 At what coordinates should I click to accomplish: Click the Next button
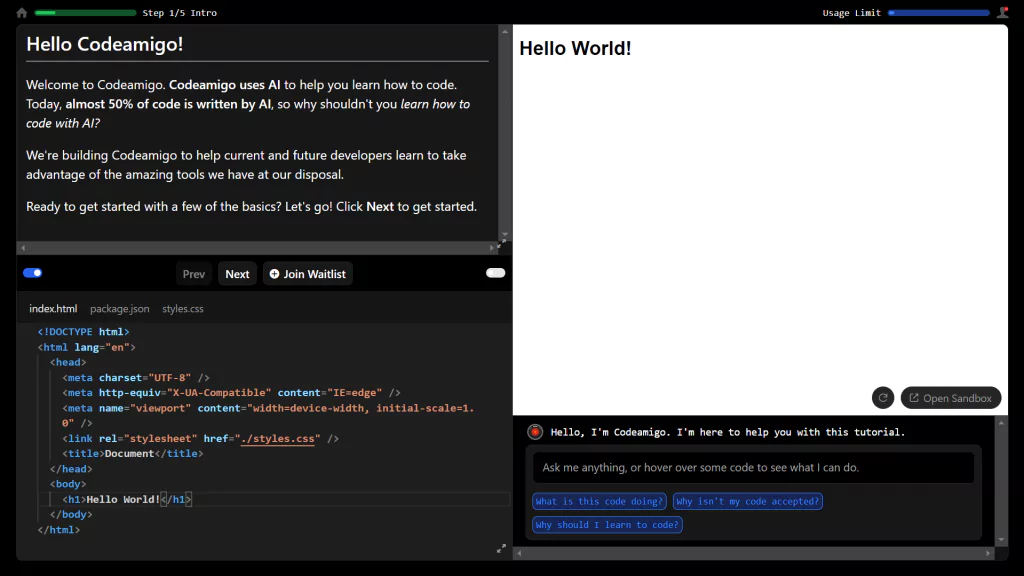(237, 274)
